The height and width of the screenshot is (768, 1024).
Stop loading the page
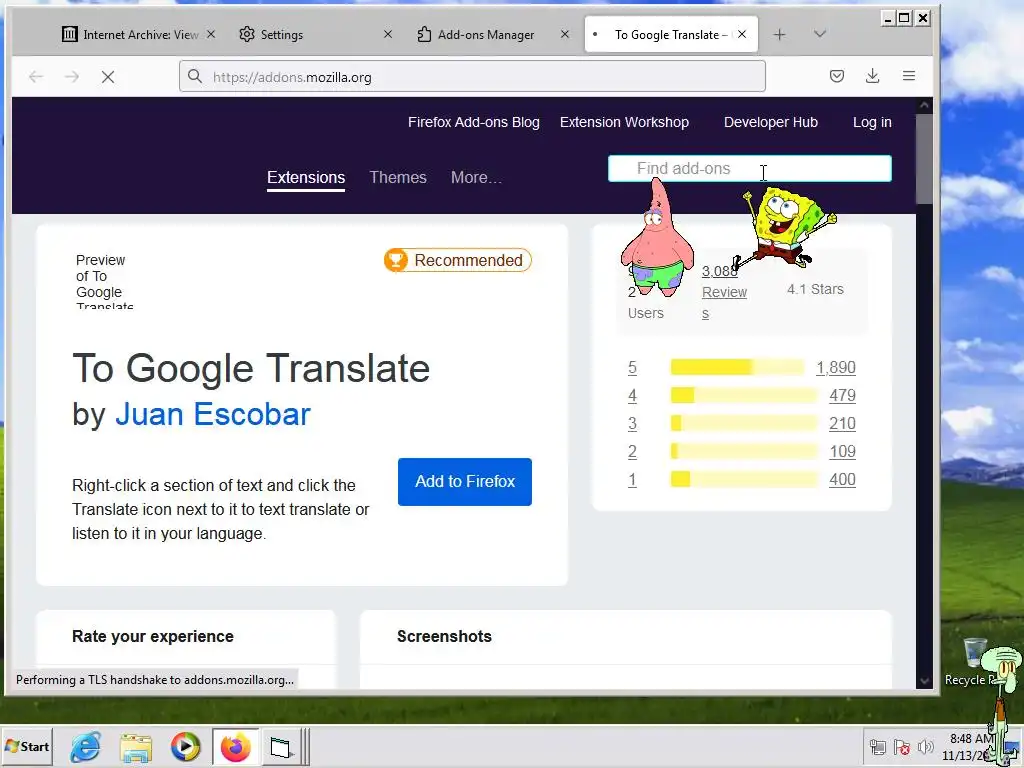pos(108,77)
